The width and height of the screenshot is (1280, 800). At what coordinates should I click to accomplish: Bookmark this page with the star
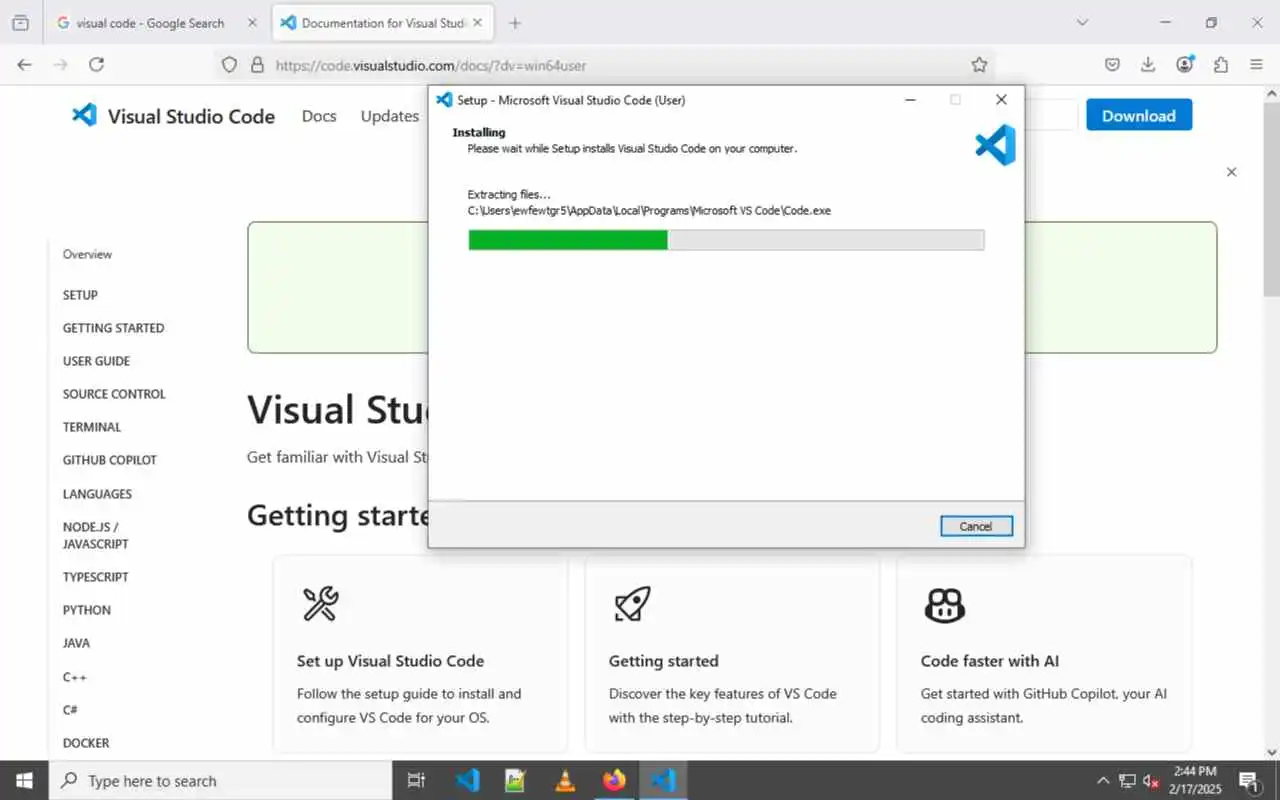[x=979, y=65]
